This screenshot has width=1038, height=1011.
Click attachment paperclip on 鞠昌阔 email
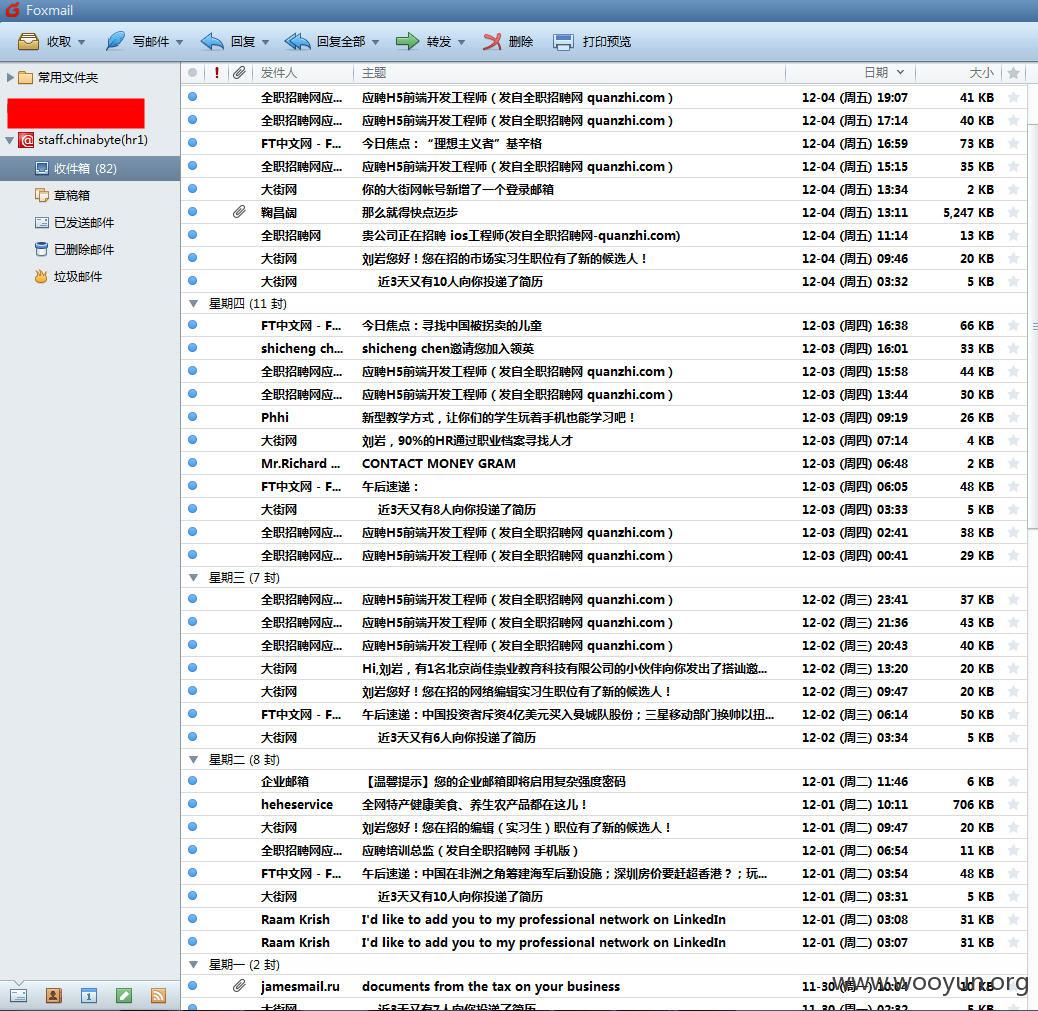click(x=239, y=212)
